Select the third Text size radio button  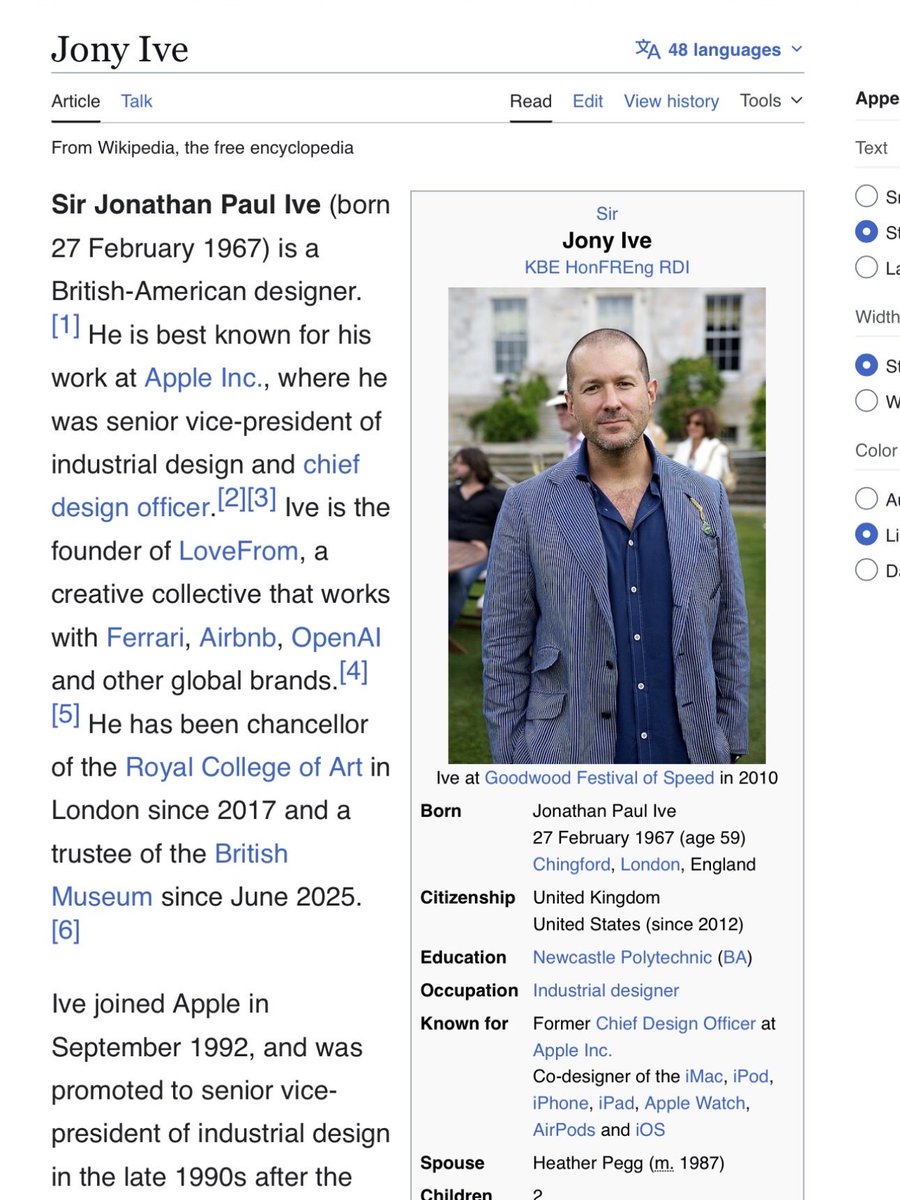pyautogui.click(x=867, y=267)
